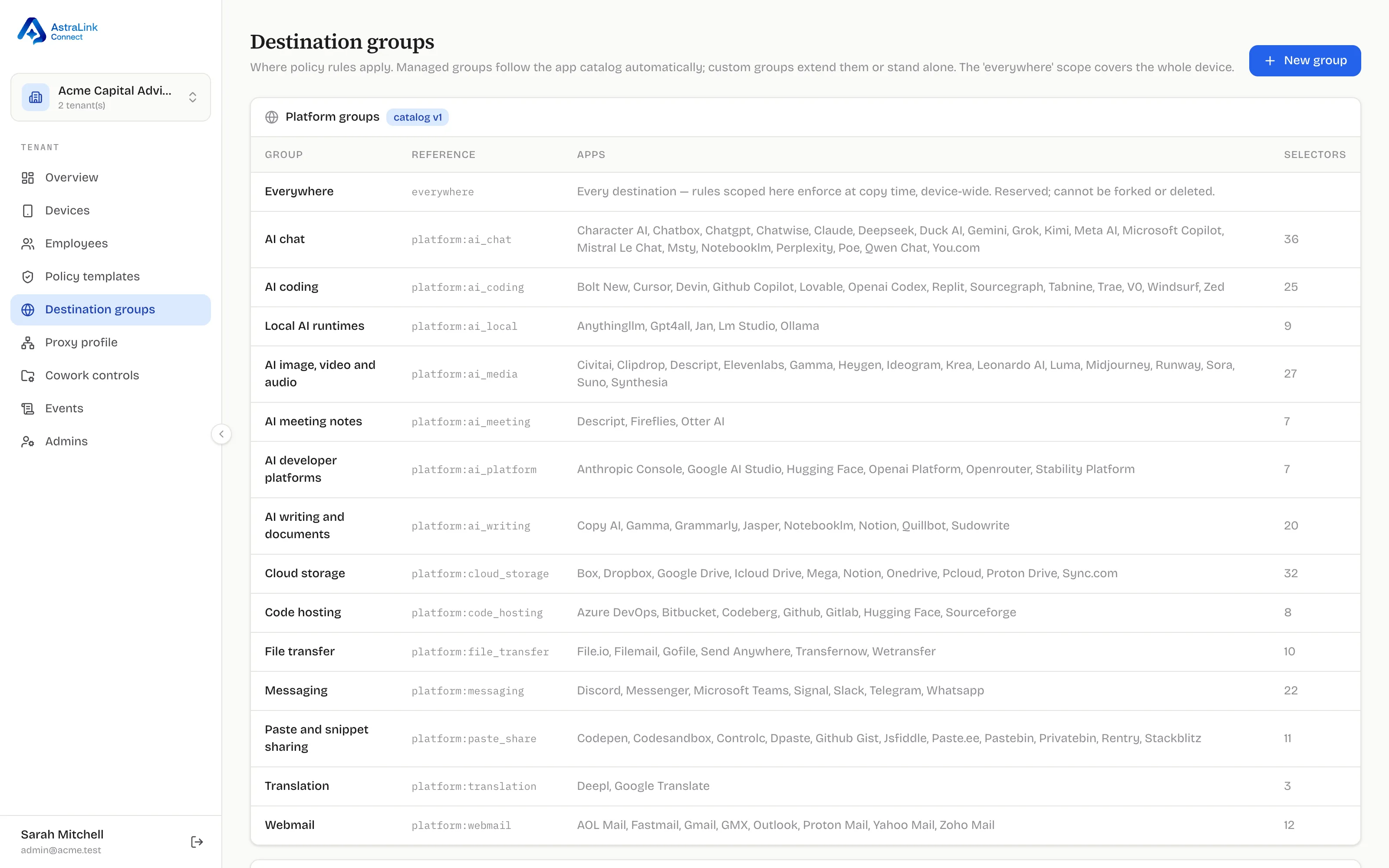The image size is (1389, 868).
Task: Open Employees section
Action: click(111, 244)
